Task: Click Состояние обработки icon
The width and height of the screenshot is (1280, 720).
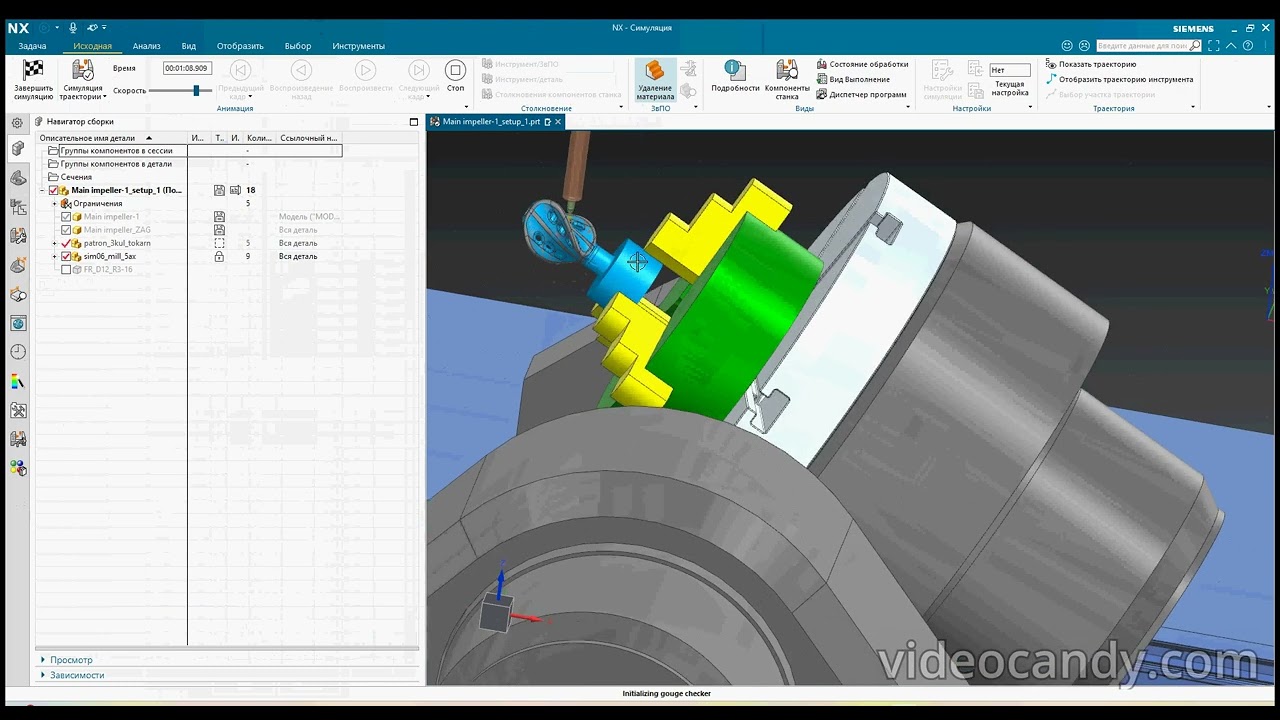Action: pos(822,64)
